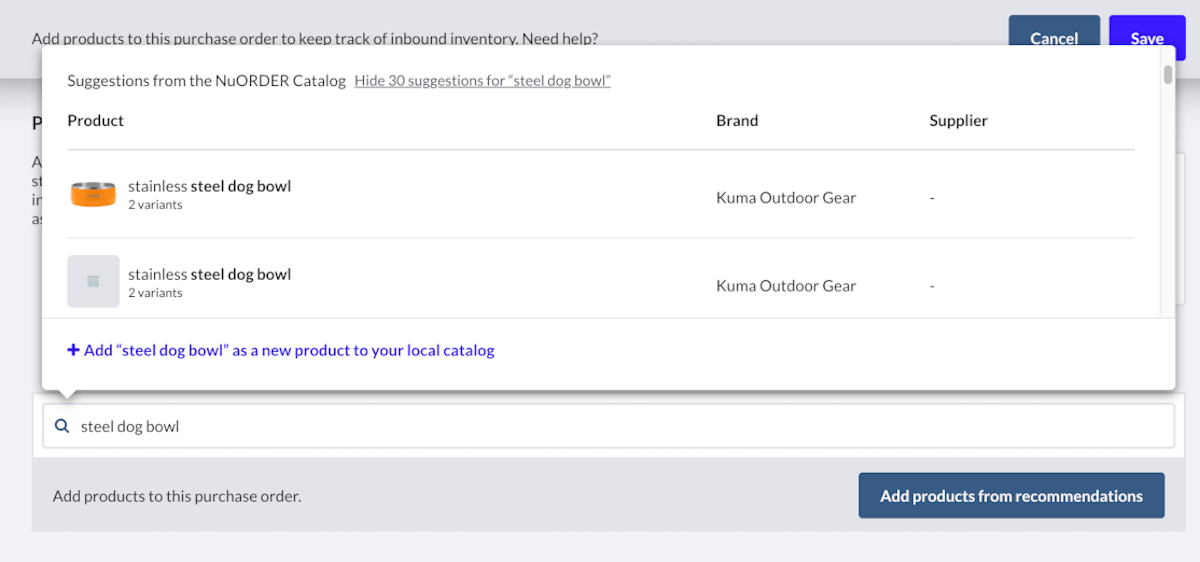Image resolution: width=1200 pixels, height=562 pixels.
Task: Add "steel dog bowl" to local catalog
Action: pos(289,351)
